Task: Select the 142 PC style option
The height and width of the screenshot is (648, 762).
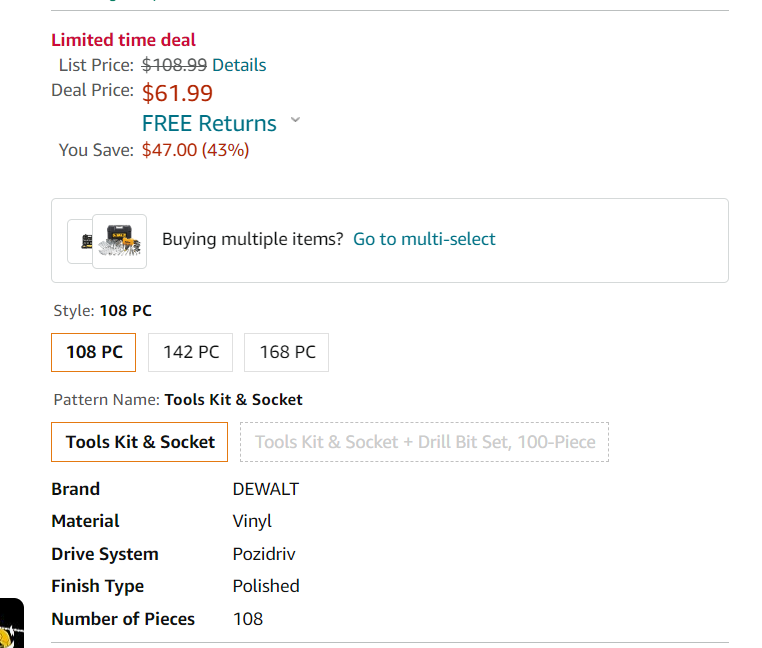Action: coord(190,352)
